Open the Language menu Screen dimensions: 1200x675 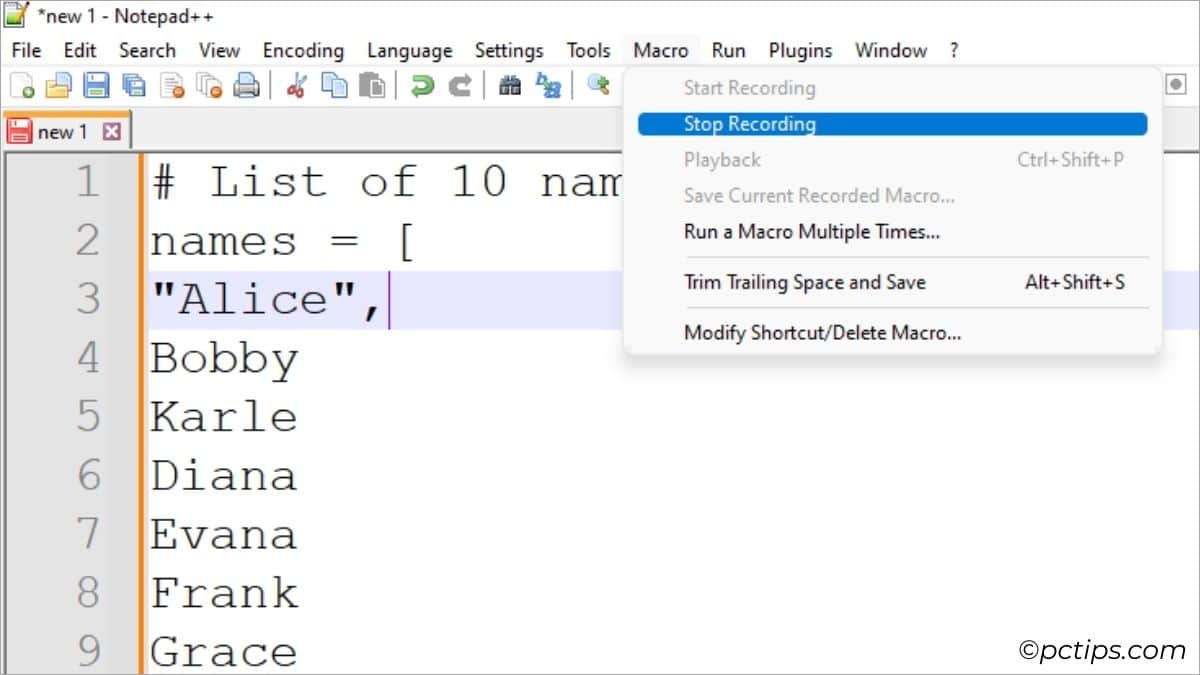click(x=409, y=50)
